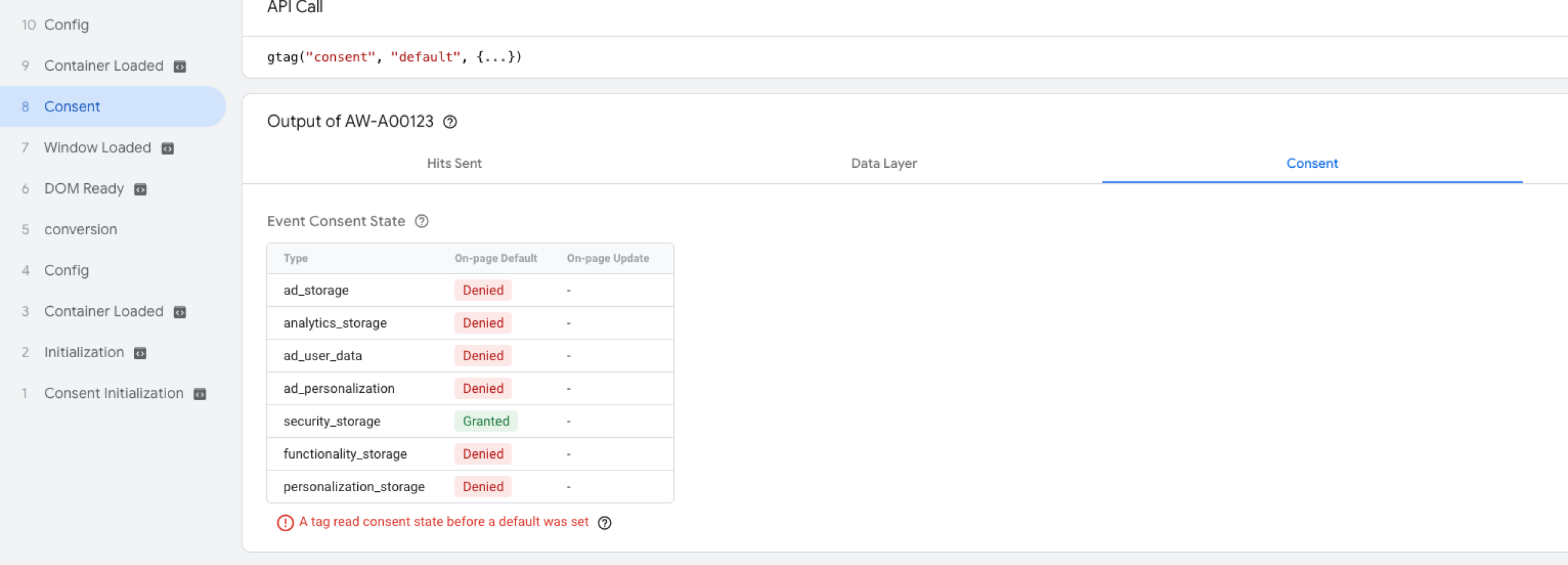
Task: Switch to the Hits Sent tab
Action: tap(454, 164)
